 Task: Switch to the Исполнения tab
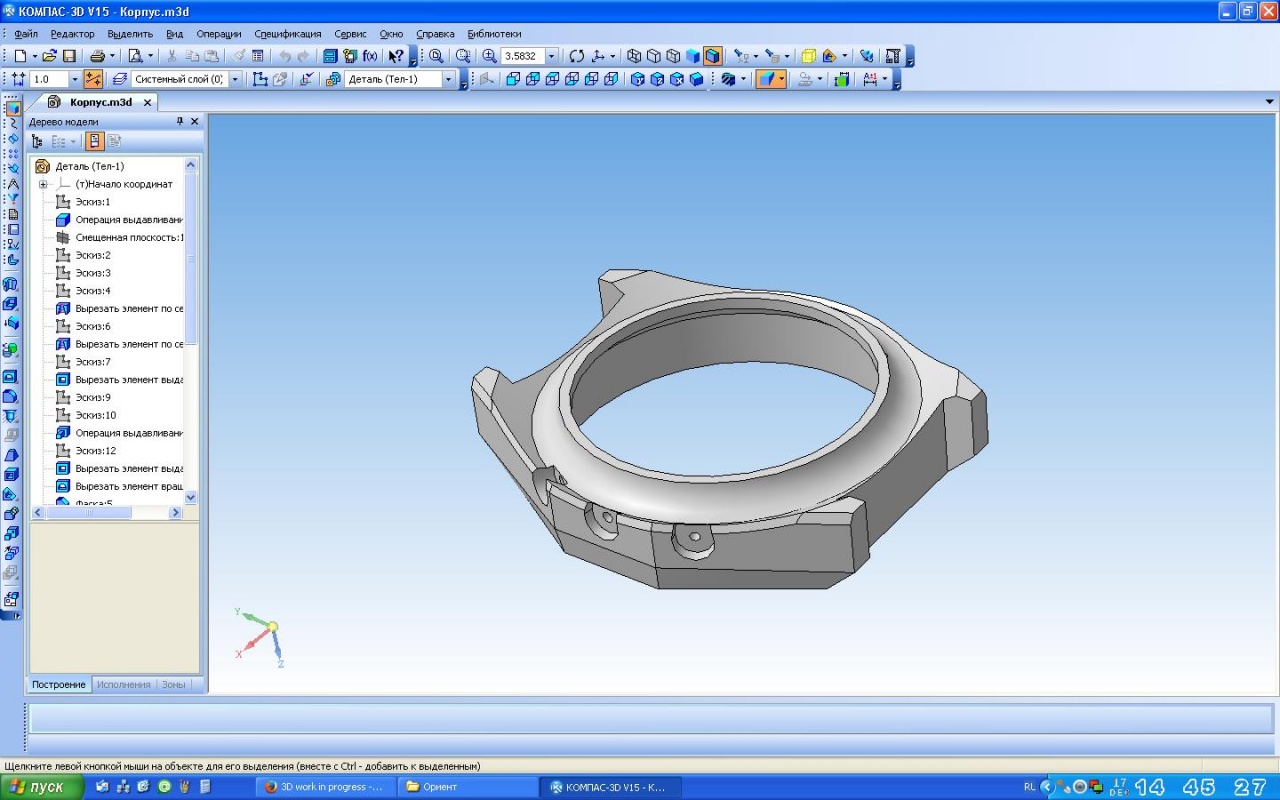[124, 684]
